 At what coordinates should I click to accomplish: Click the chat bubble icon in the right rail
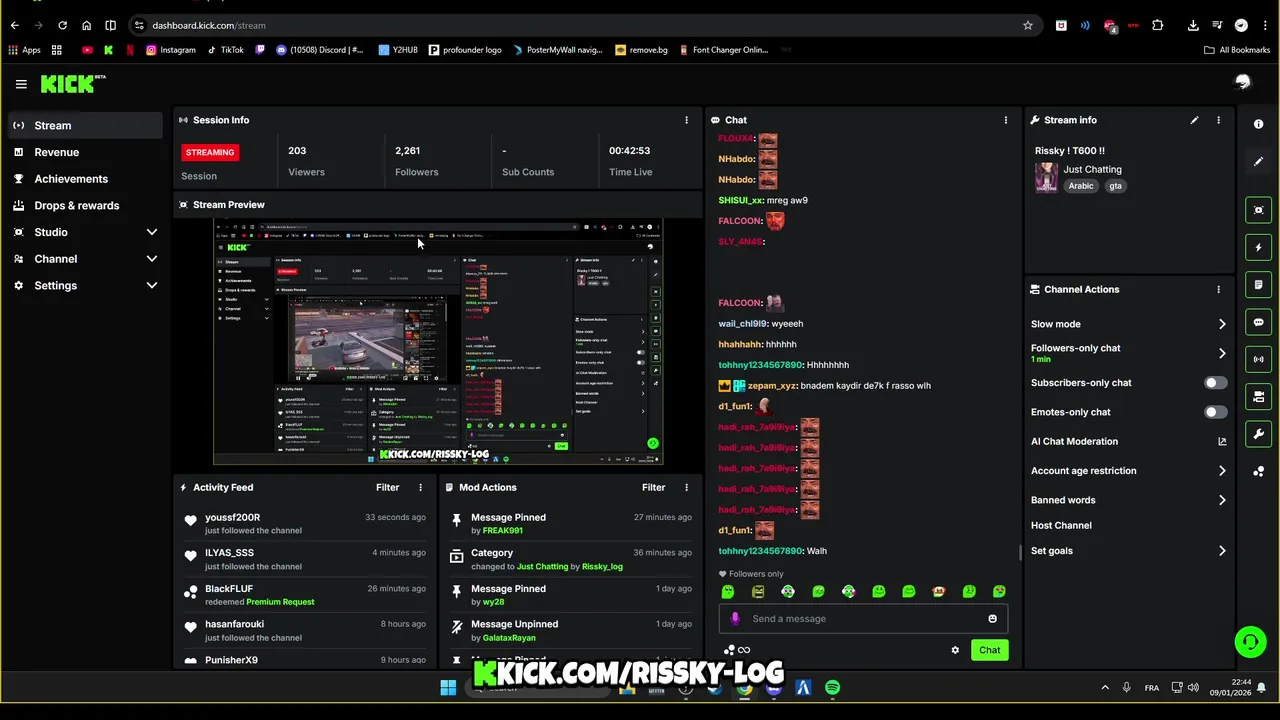pyautogui.click(x=1258, y=322)
